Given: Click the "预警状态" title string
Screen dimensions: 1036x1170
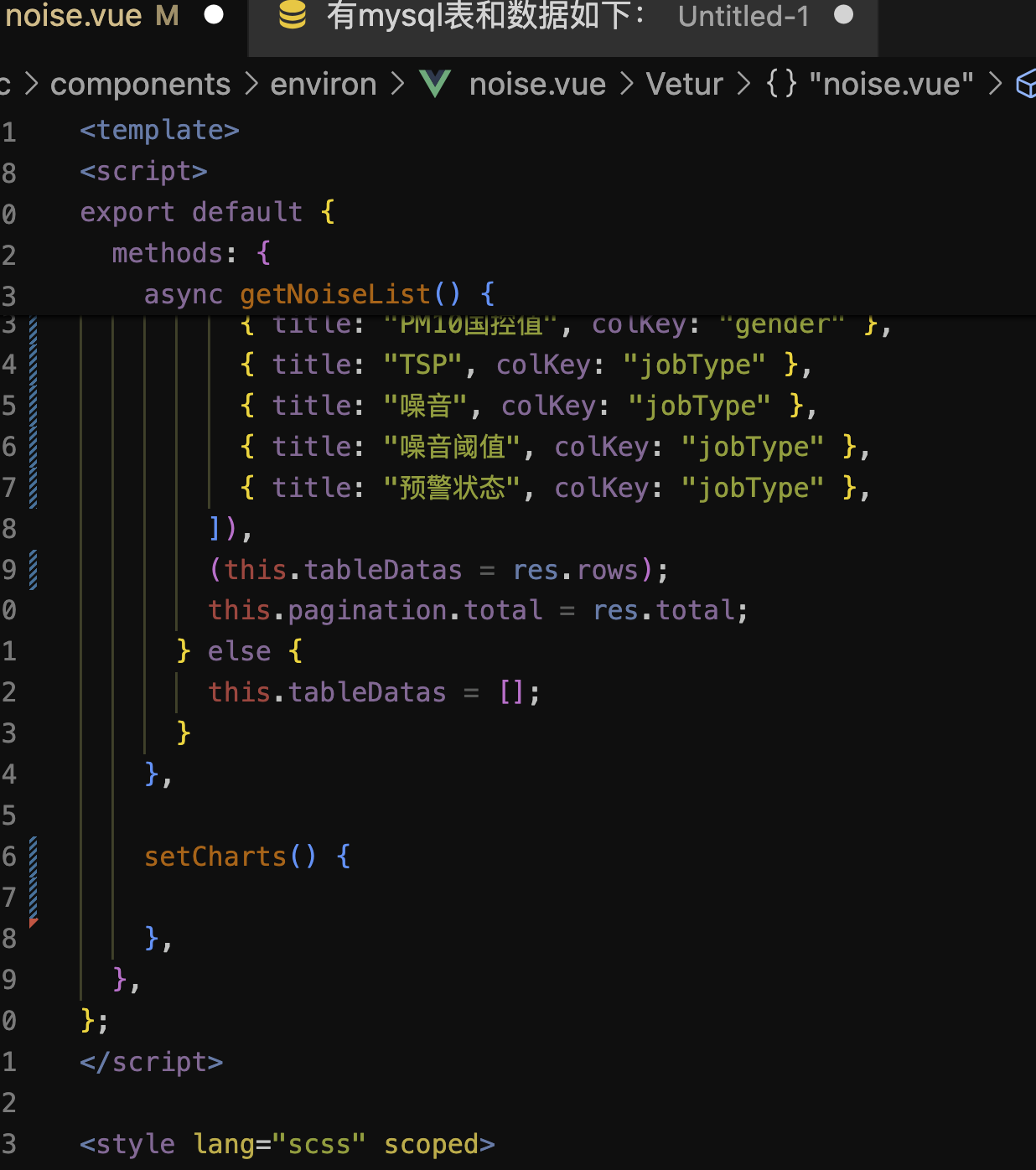Looking at the screenshot, I should 453,488.
